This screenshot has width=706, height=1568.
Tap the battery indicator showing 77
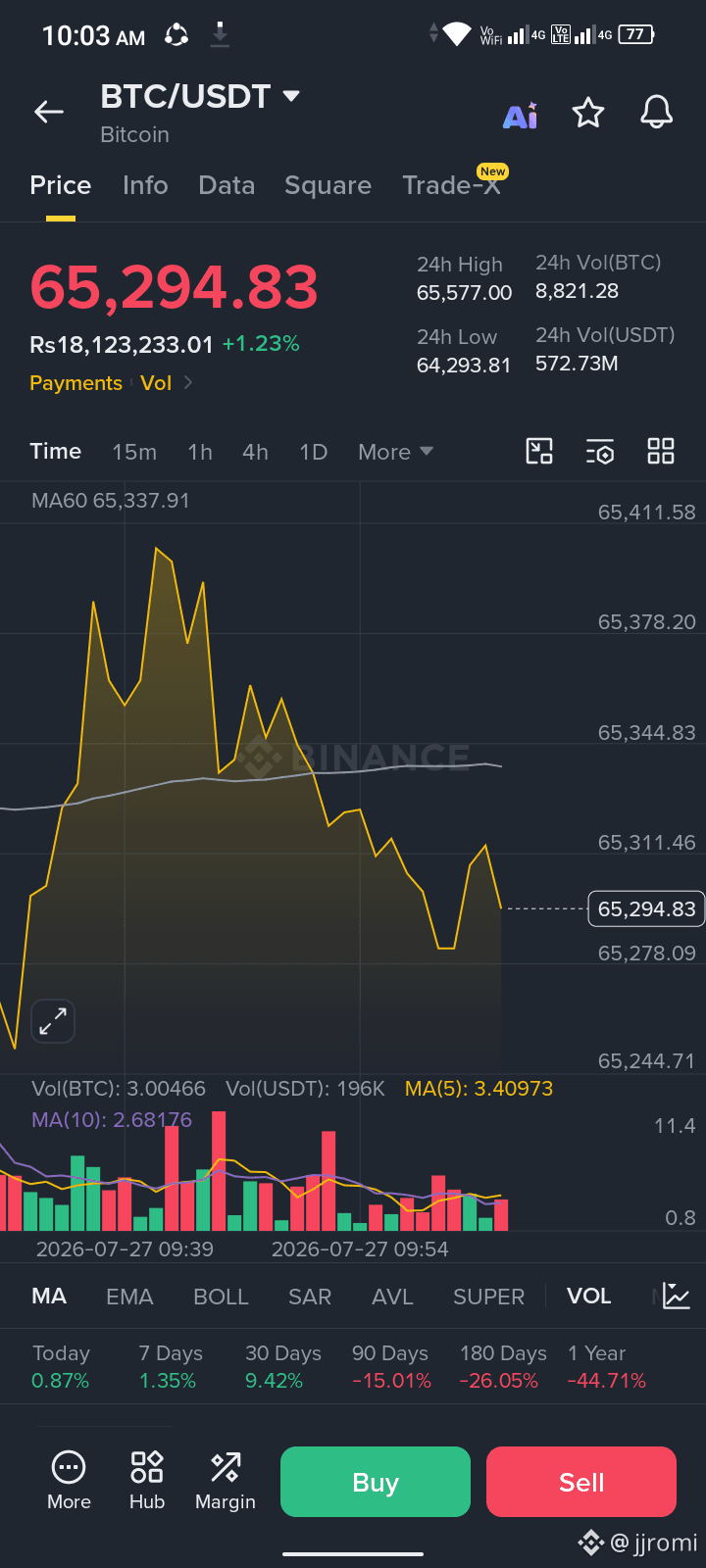[636, 34]
